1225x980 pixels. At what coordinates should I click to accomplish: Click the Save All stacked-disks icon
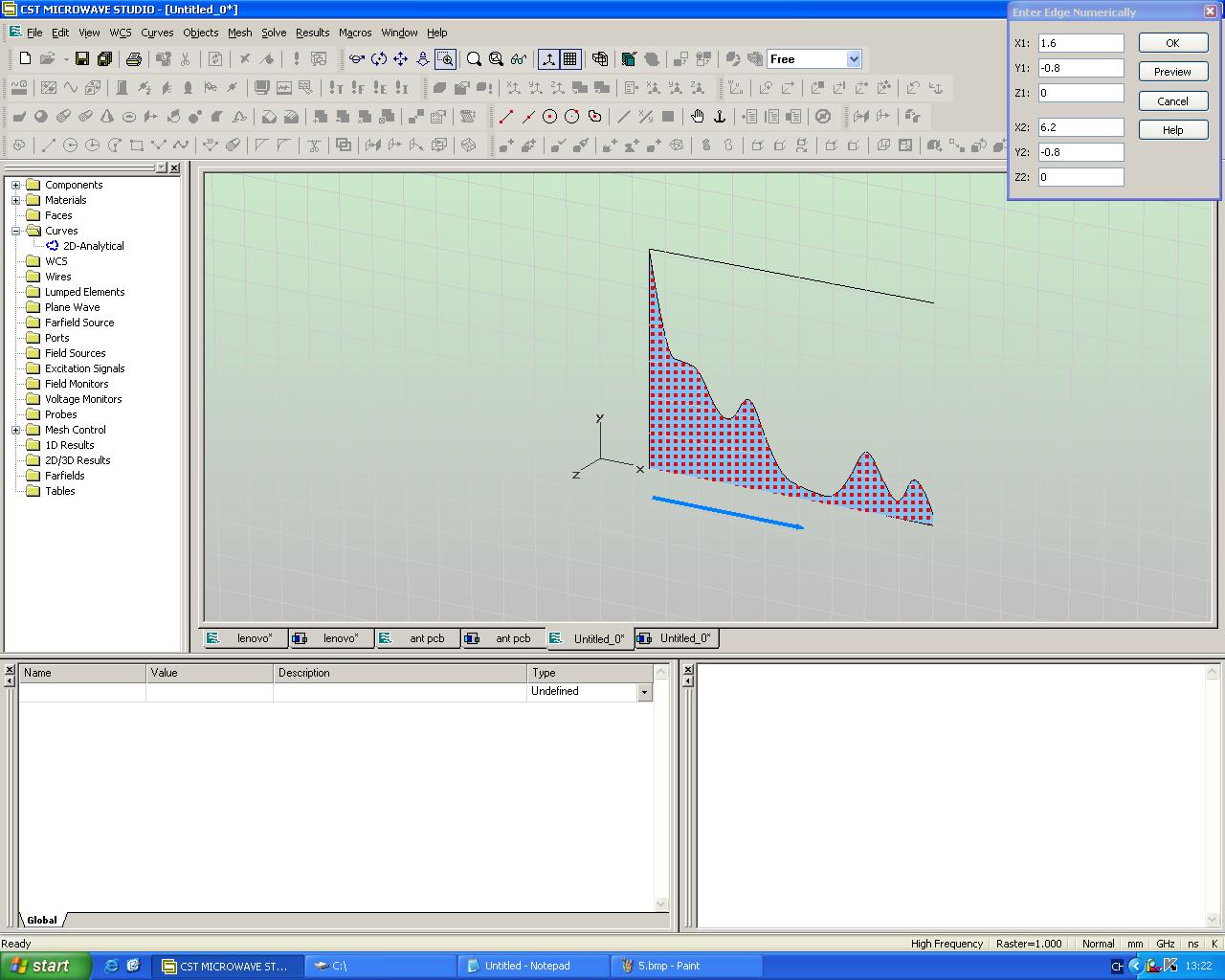tap(104, 59)
